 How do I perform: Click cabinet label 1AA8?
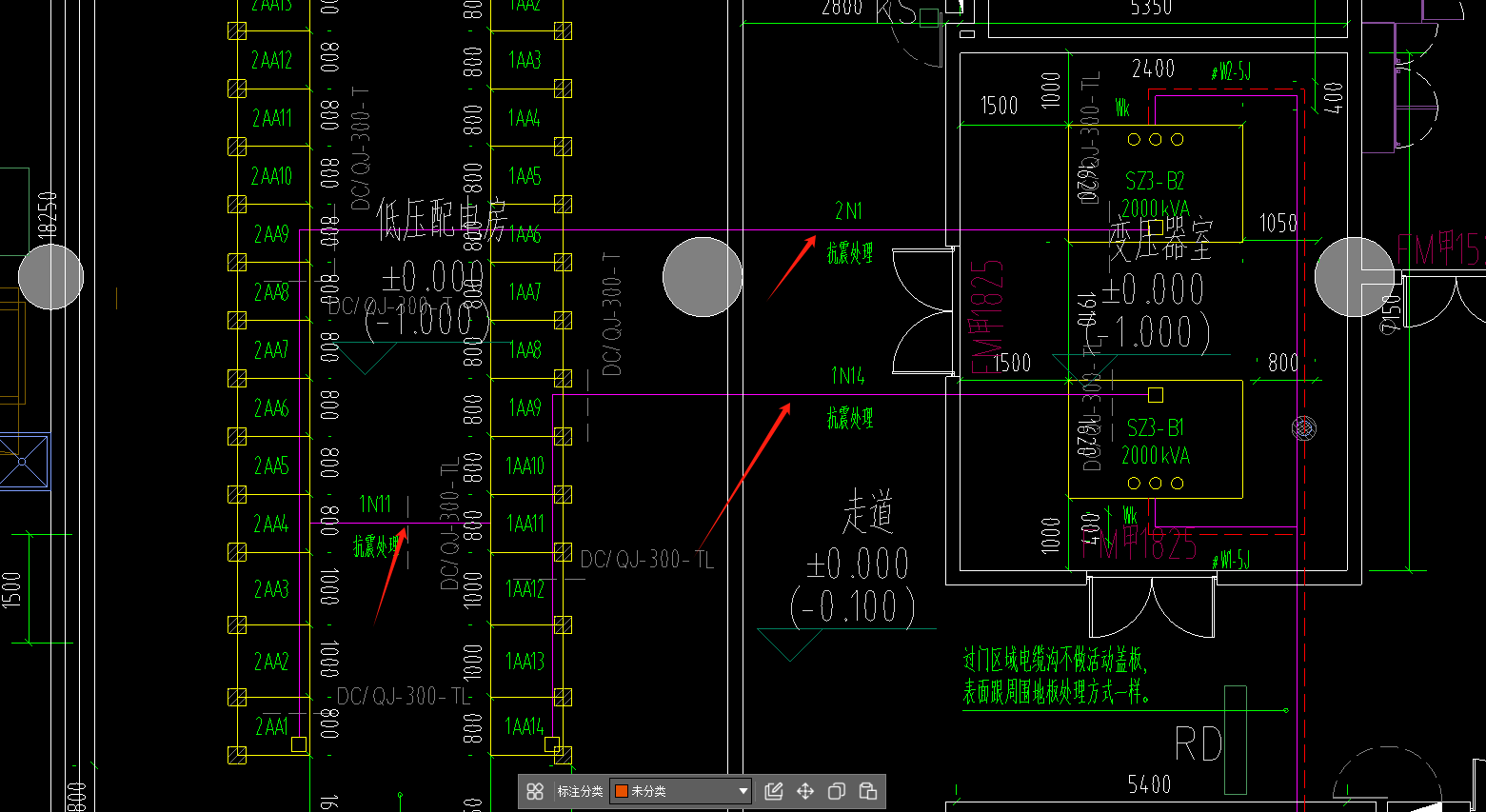click(525, 350)
